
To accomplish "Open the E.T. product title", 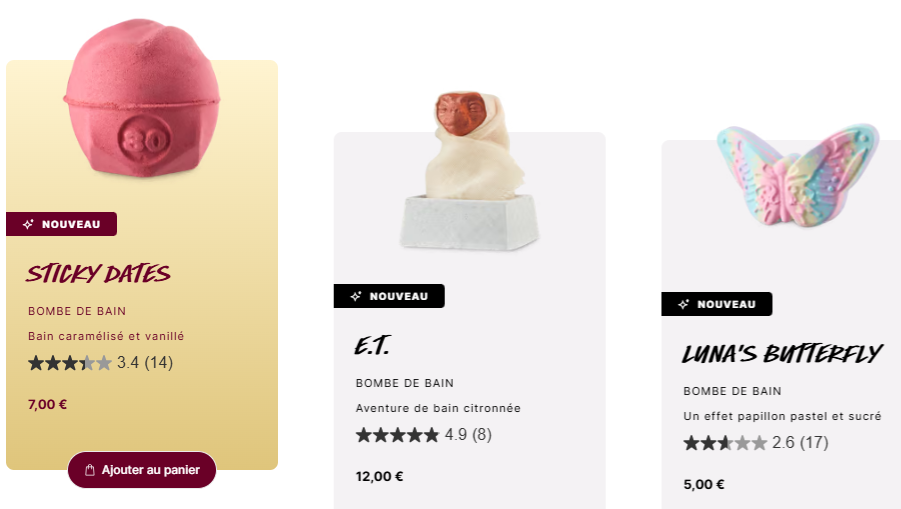I will tap(373, 346).
